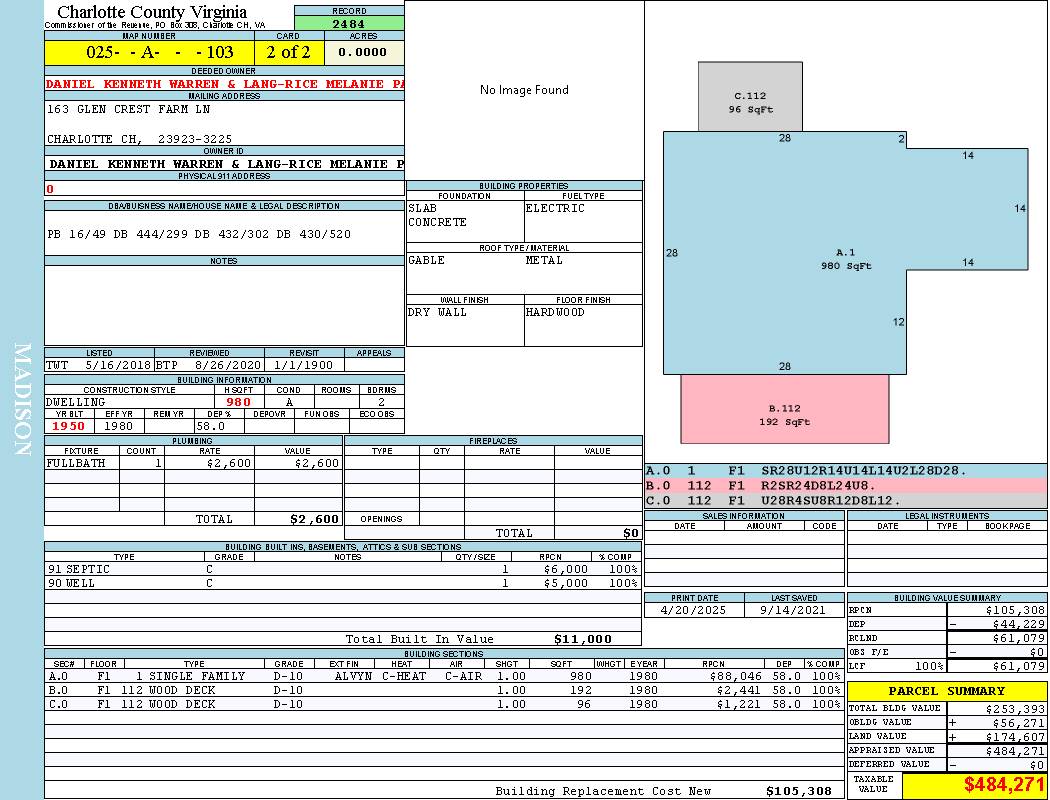
Task: Select the A.0 Single Family building section row
Action: (x=442, y=677)
